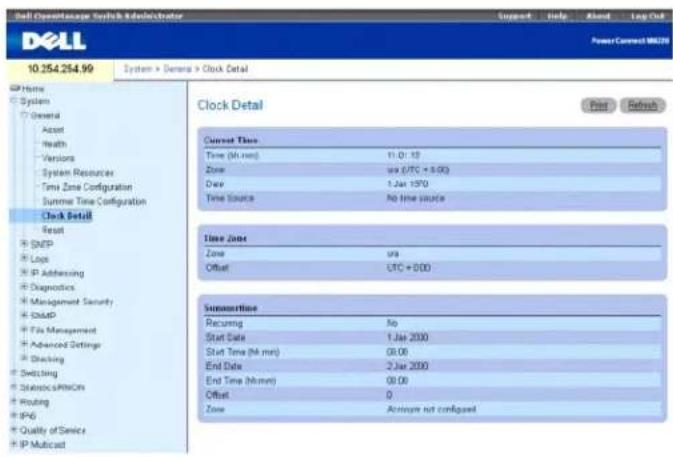The image size is (673, 457).
Task: Click the Clock Detail breadcrumb
Action: 225,69
